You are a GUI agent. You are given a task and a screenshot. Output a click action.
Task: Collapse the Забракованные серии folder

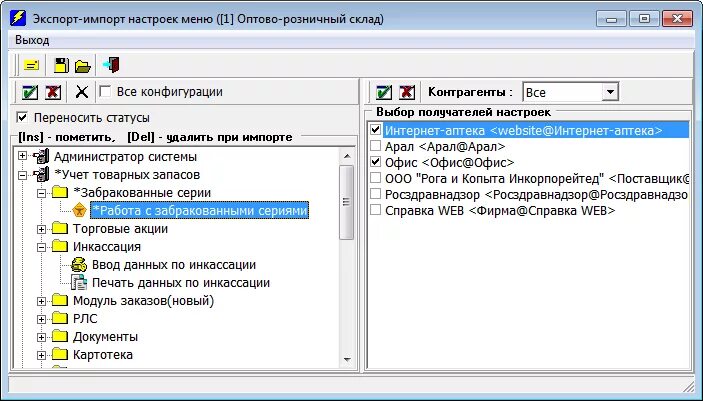click(41, 193)
